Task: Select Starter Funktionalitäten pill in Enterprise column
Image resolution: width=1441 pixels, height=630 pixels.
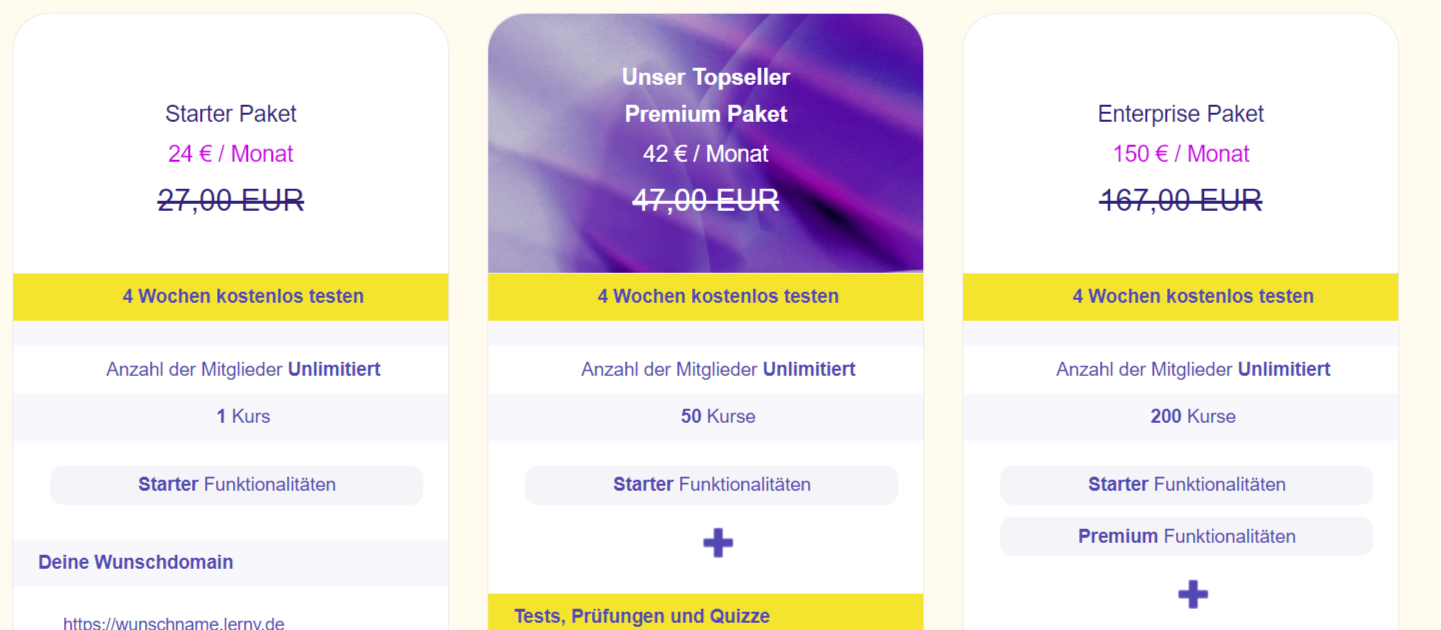Action: coord(1187,485)
